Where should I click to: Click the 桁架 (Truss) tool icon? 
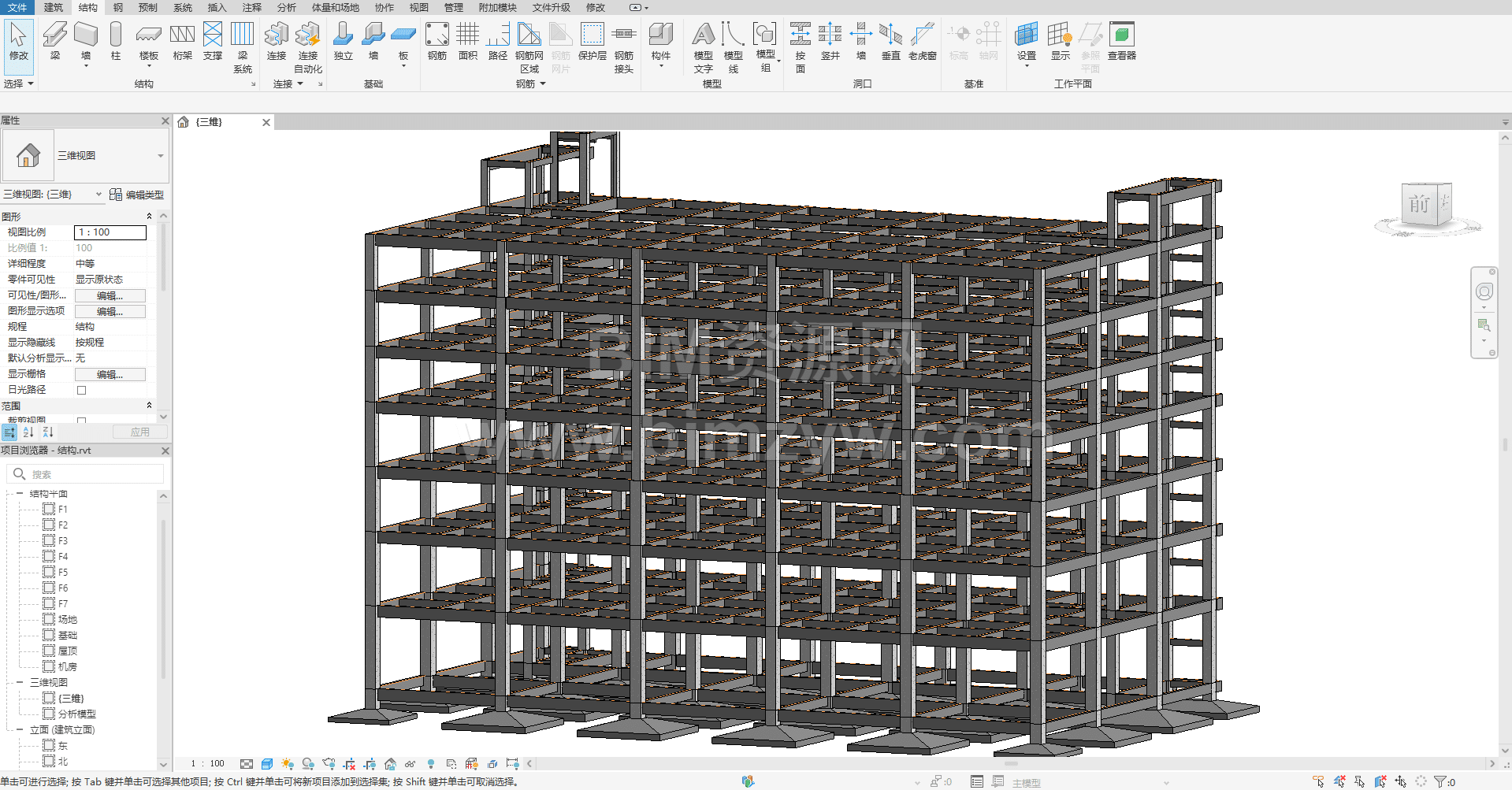(x=182, y=35)
